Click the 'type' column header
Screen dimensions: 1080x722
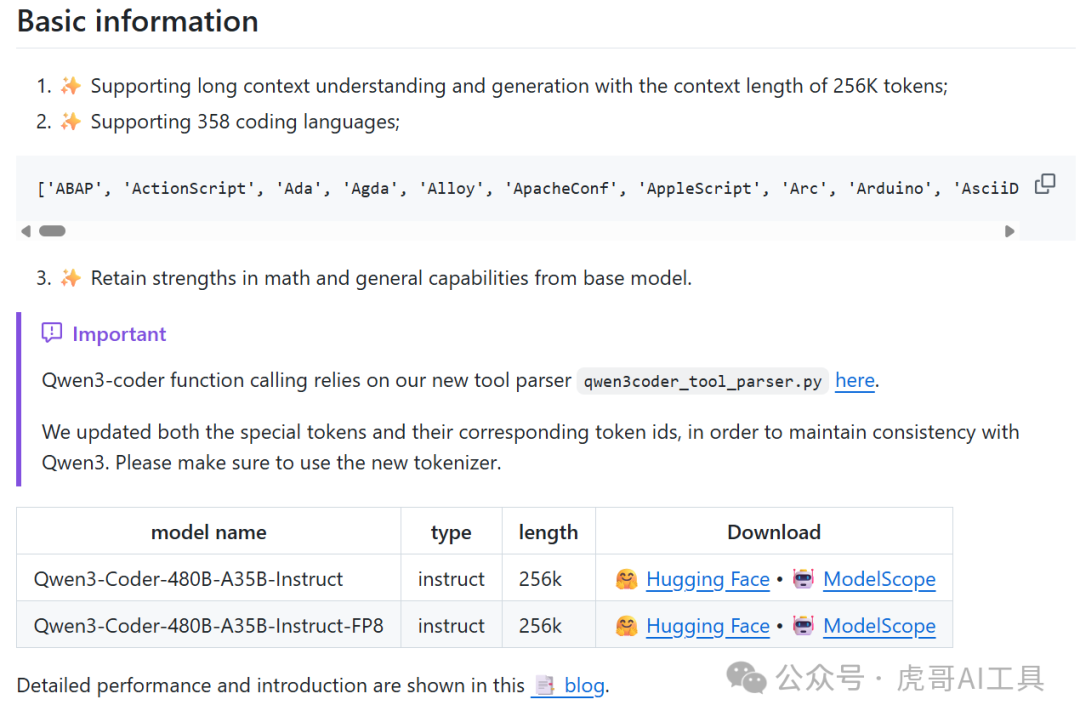[x=451, y=532]
